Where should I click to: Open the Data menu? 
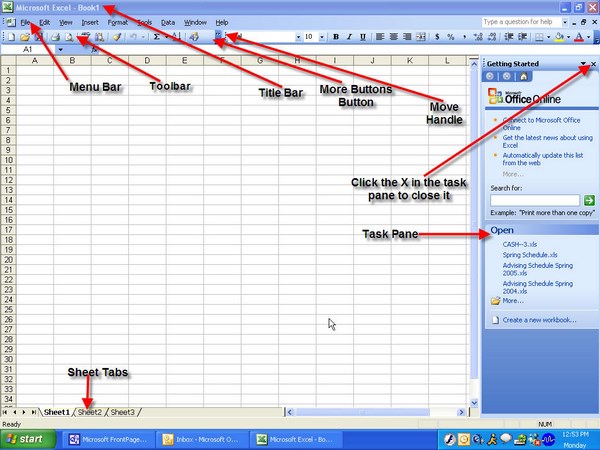tap(167, 22)
